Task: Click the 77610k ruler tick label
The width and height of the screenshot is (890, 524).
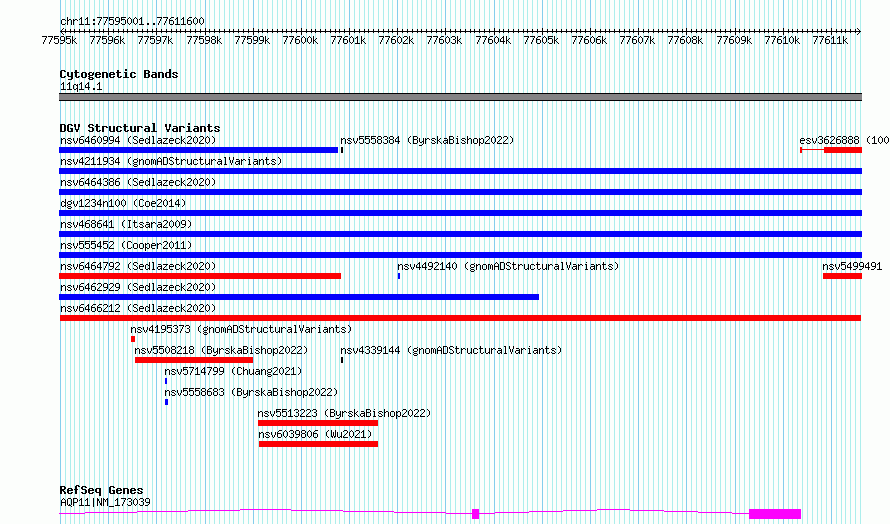Action: click(782, 40)
